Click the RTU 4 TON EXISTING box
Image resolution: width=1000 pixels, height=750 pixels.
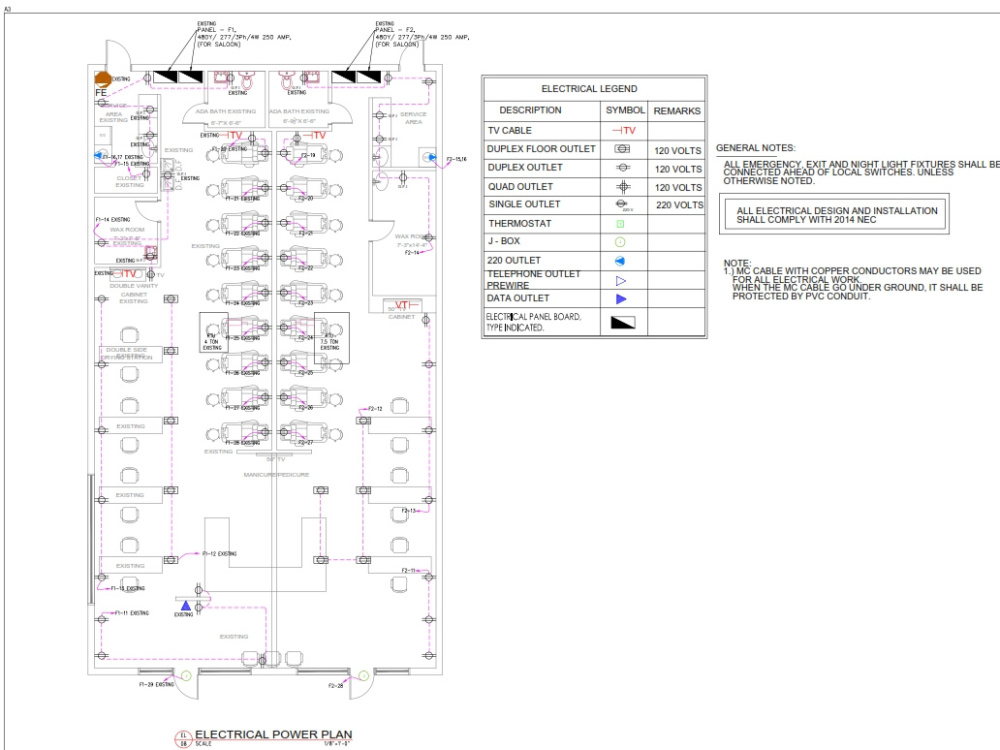[214, 332]
